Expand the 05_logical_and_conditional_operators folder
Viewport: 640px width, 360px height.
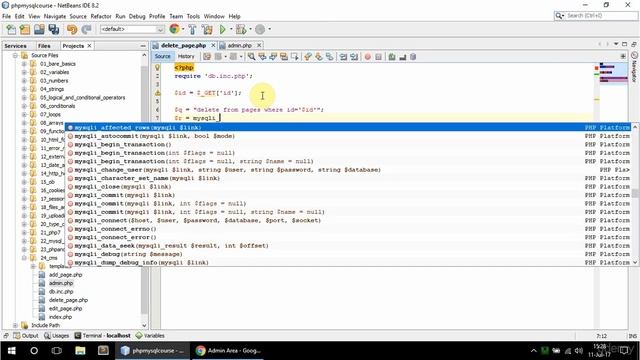tap(24, 98)
